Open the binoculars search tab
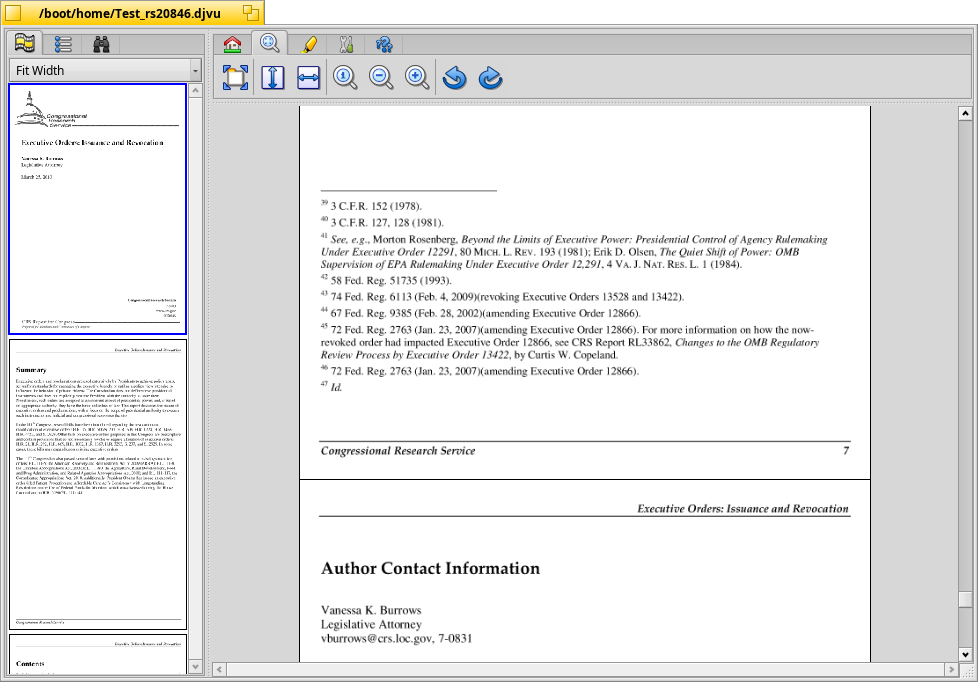This screenshot has width=978, height=682. click(101, 44)
